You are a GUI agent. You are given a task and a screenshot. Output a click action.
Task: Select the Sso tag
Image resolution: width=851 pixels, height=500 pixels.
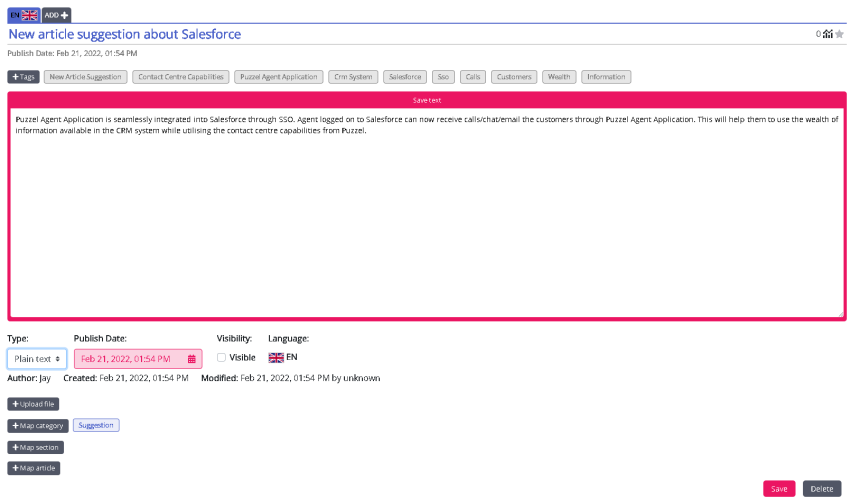(443, 77)
